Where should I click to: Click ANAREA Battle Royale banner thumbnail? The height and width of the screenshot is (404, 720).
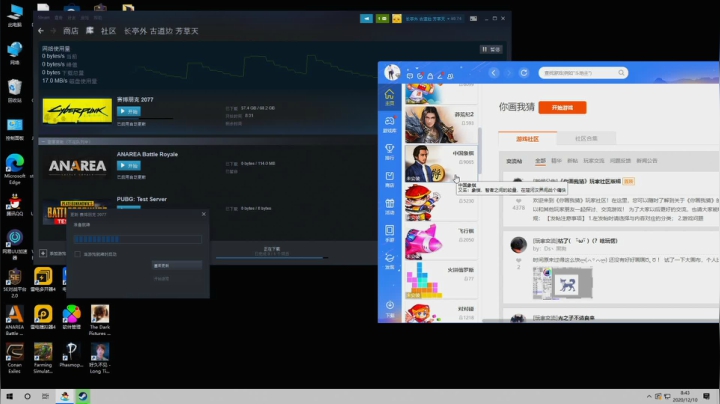tap(77, 166)
